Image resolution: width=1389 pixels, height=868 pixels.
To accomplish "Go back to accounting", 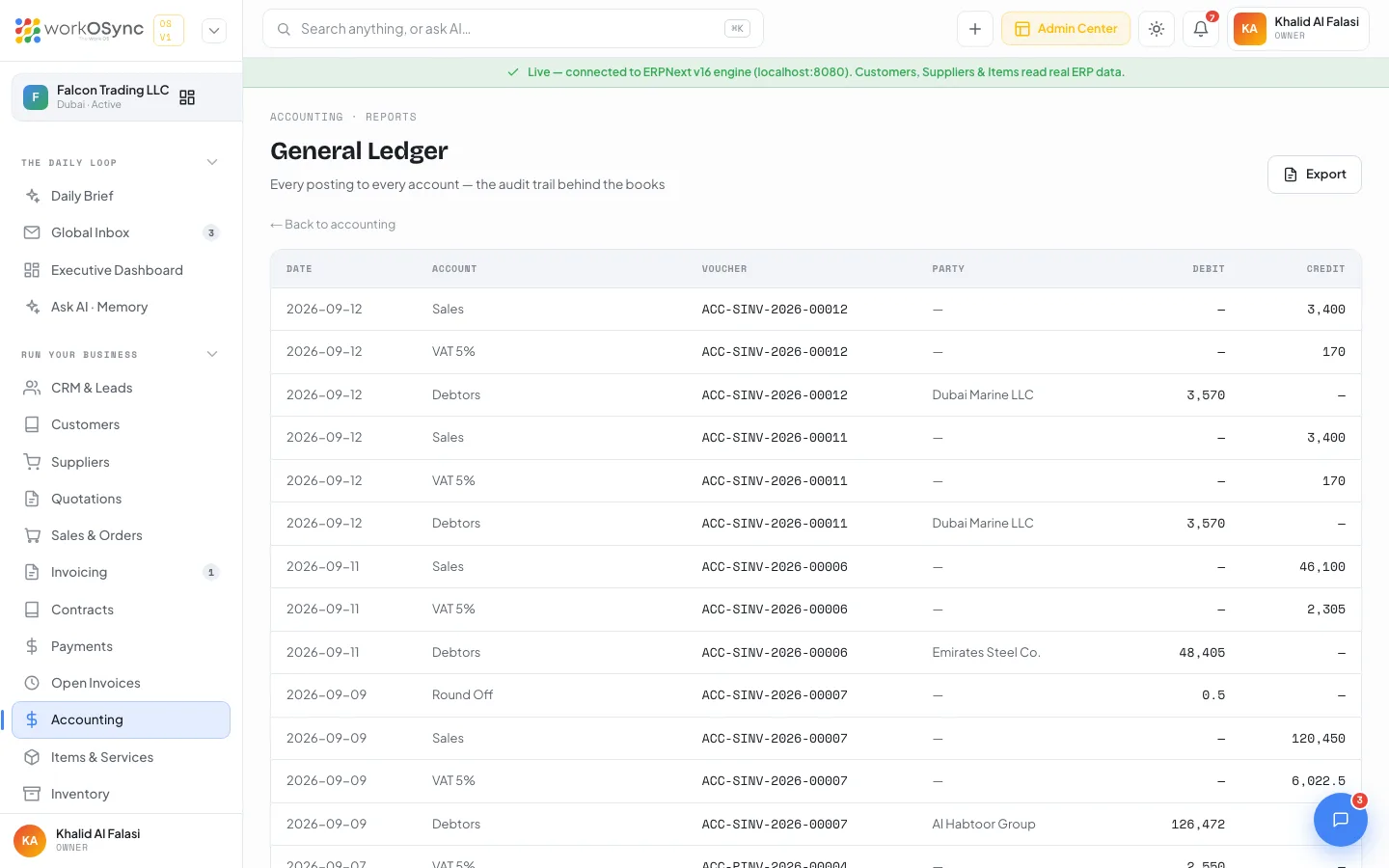I will [x=333, y=225].
